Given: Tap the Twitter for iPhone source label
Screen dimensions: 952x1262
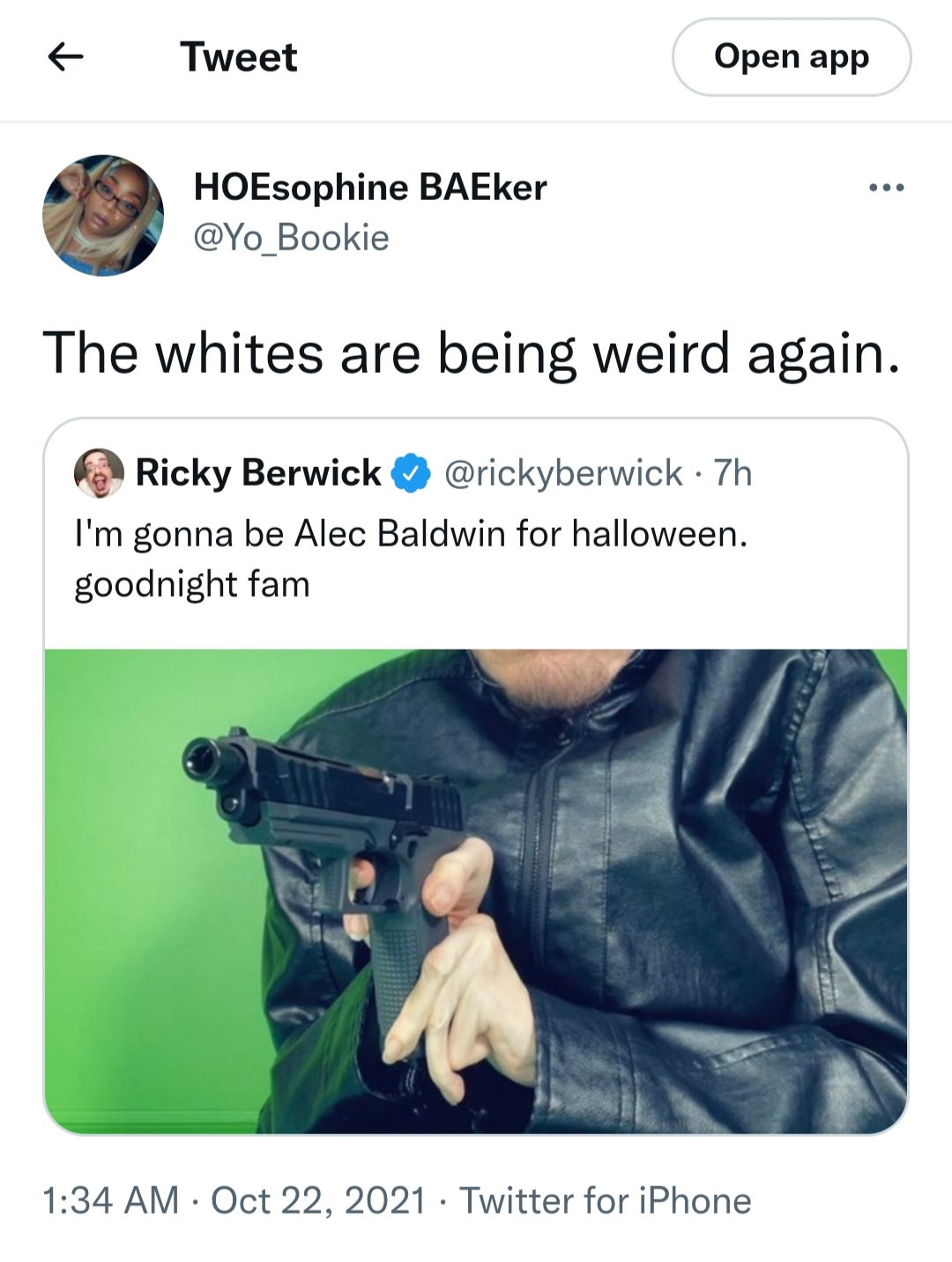Looking at the screenshot, I should coord(605,1200).
